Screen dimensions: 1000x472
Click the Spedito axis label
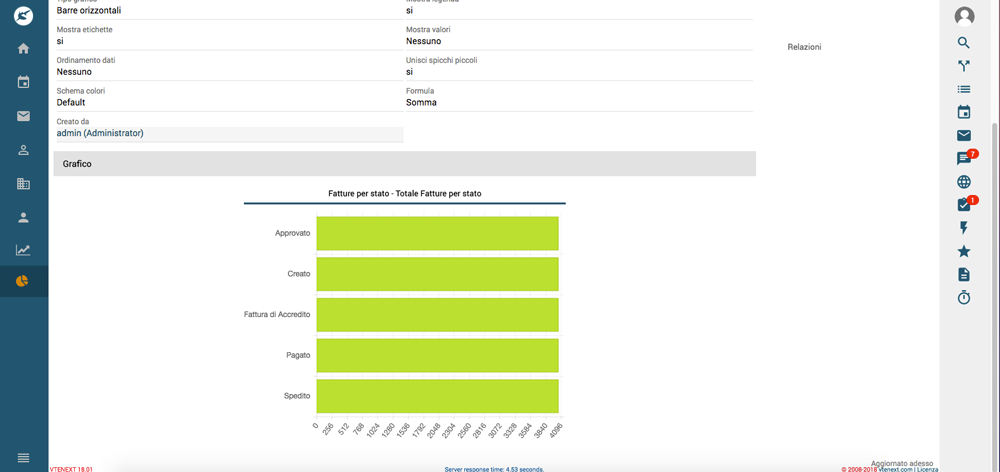(x=297, y=396)
